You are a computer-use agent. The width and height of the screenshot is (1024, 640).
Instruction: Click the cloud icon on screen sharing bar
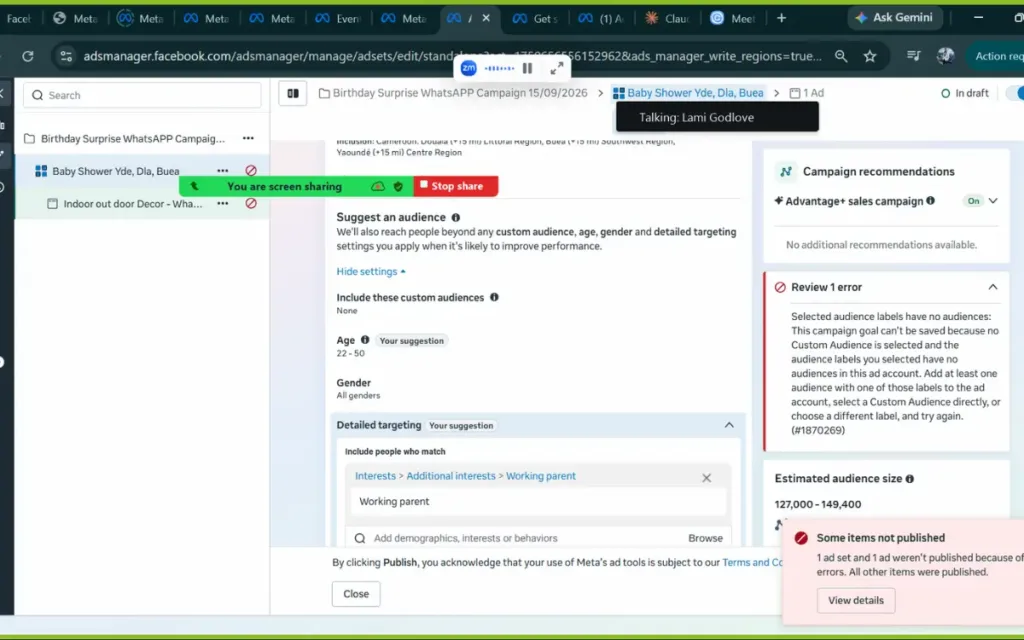tap(378, 186)
